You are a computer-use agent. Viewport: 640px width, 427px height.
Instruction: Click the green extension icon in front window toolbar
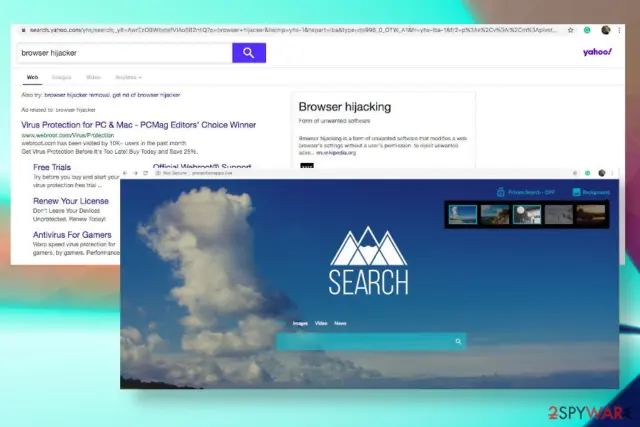point(588,173)
